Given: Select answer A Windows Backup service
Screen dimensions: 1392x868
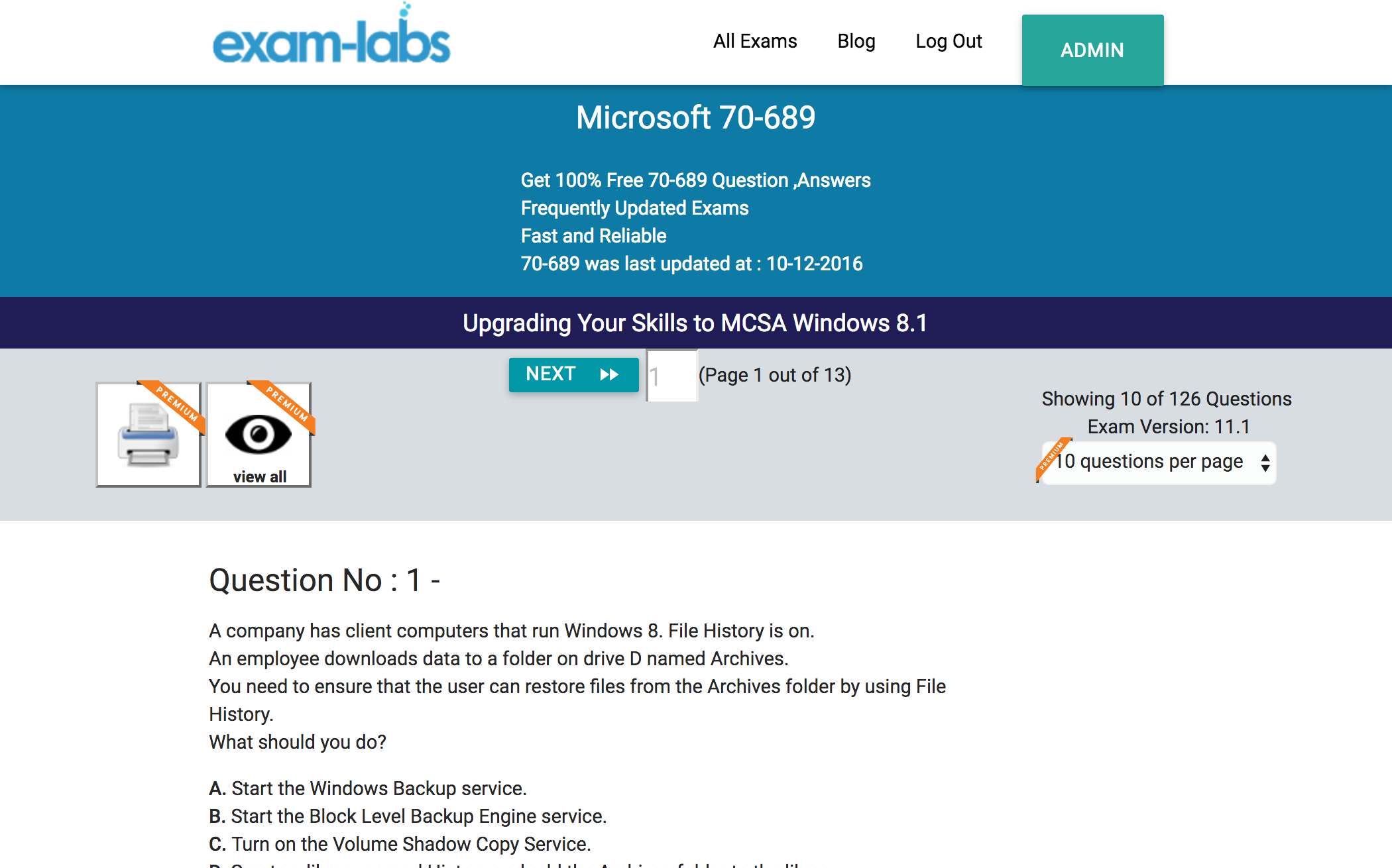Looking at the screenshot, I should (x=368, y=788).
